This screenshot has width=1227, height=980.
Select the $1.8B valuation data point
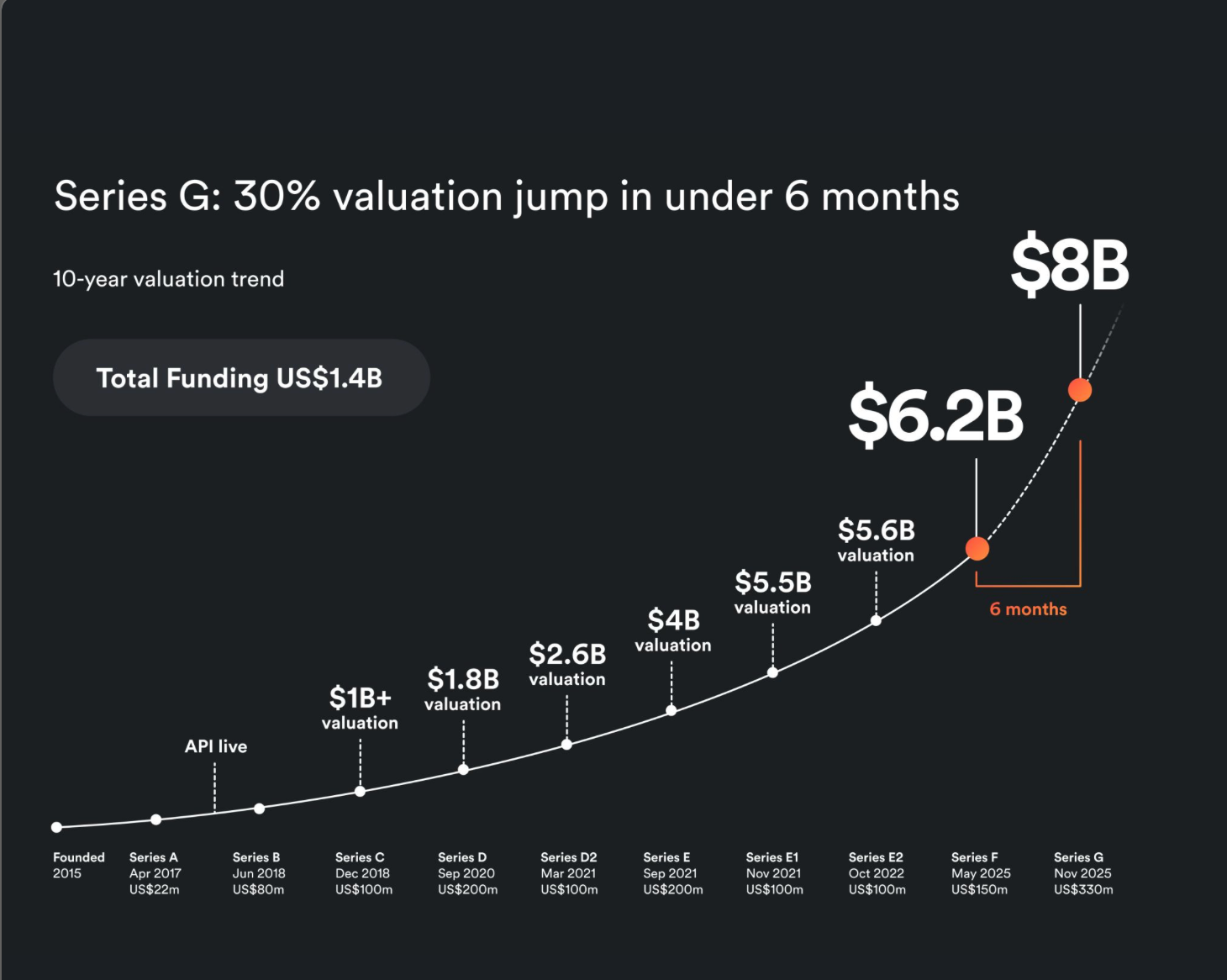(x=463, y=769)
